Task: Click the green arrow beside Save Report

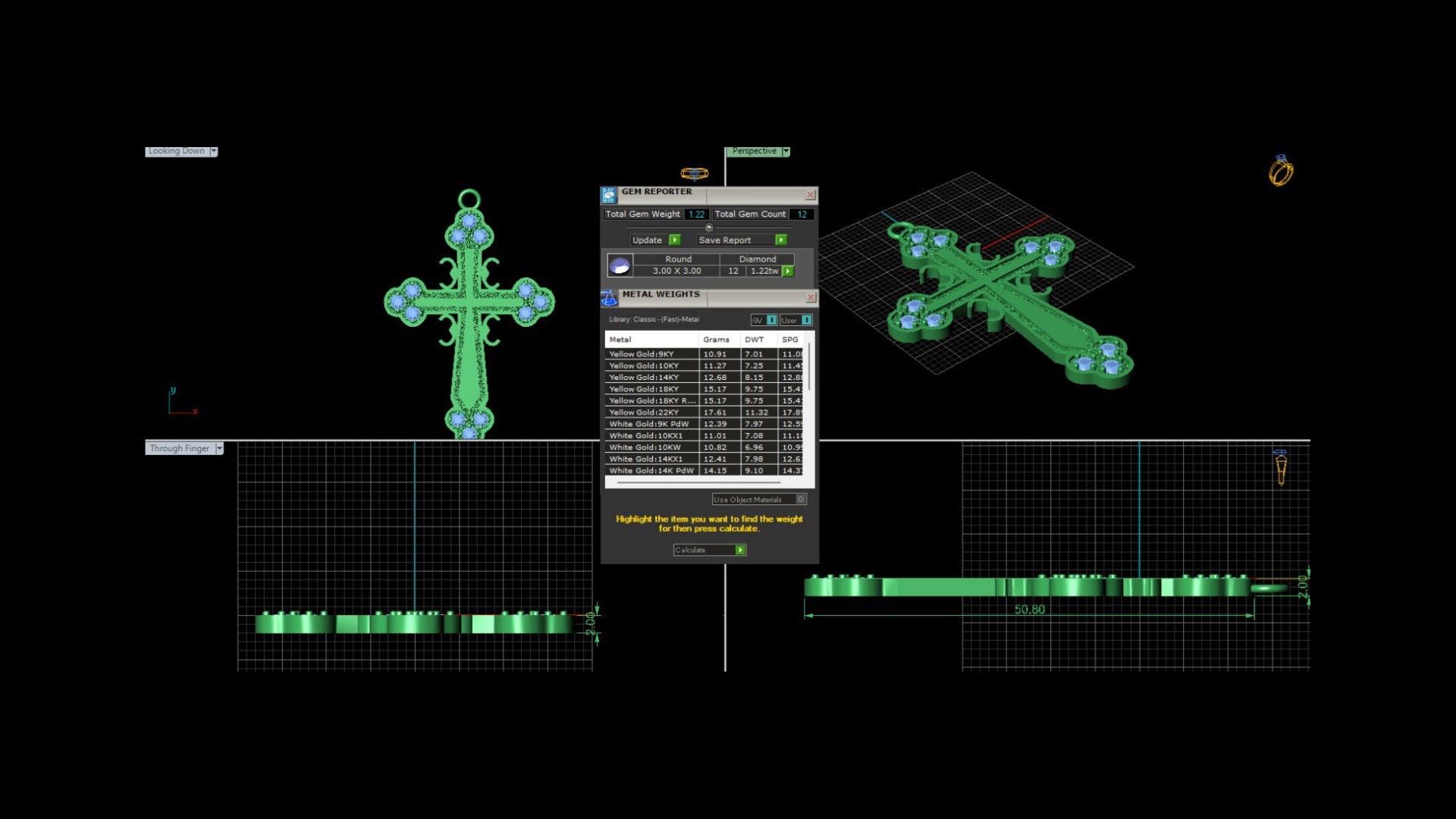Action: (780, 240)
